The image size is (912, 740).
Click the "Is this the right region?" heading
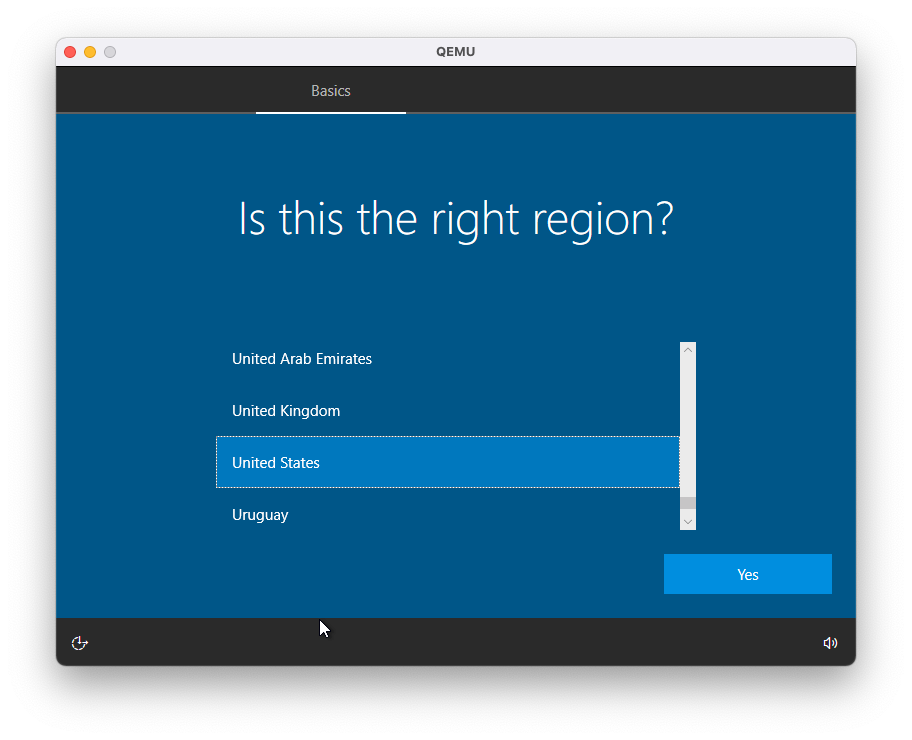pos(455,219)
